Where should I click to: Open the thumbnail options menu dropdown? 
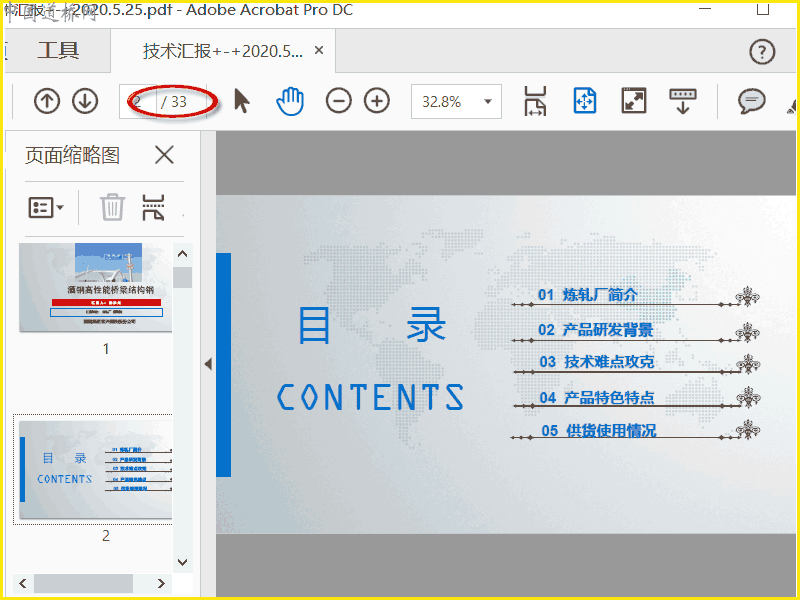click(x=46, y=208)
